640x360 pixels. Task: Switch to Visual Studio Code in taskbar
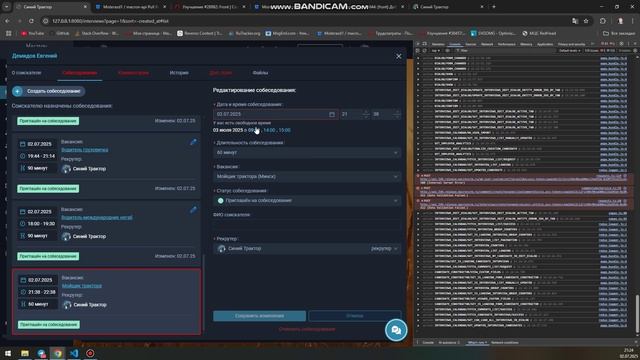[x=74, y=353]
